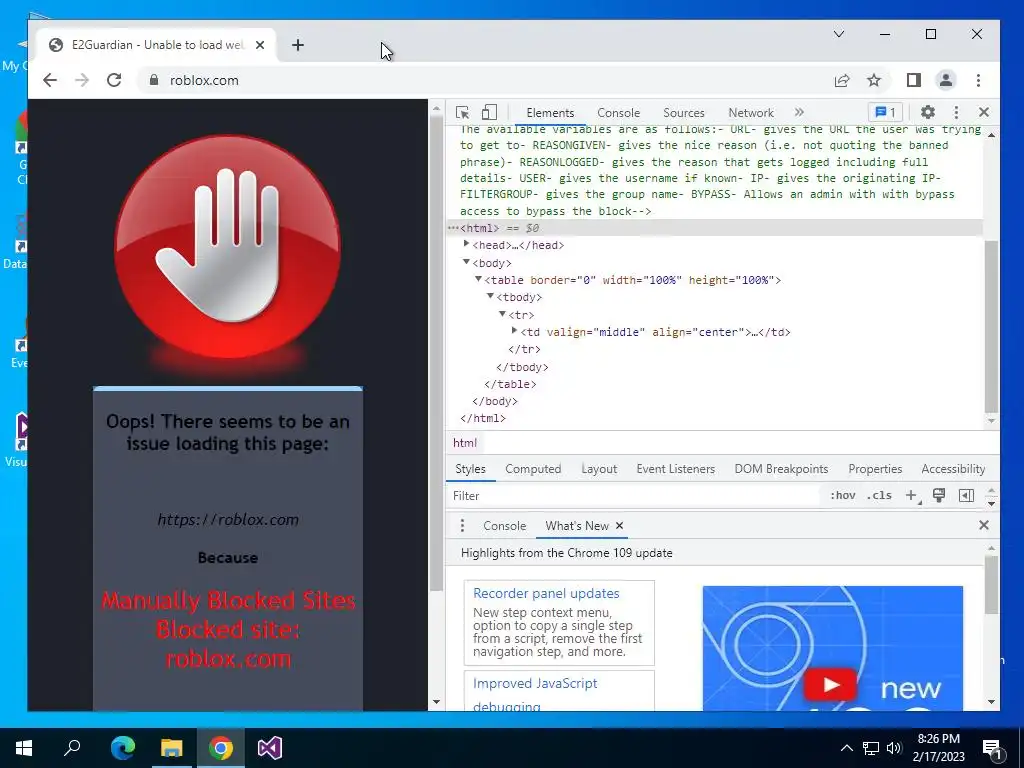Viewport: 1024px width, 768px height.
Task: Open the Improved JavaScript debugging link
Action: tap(535, 694)
